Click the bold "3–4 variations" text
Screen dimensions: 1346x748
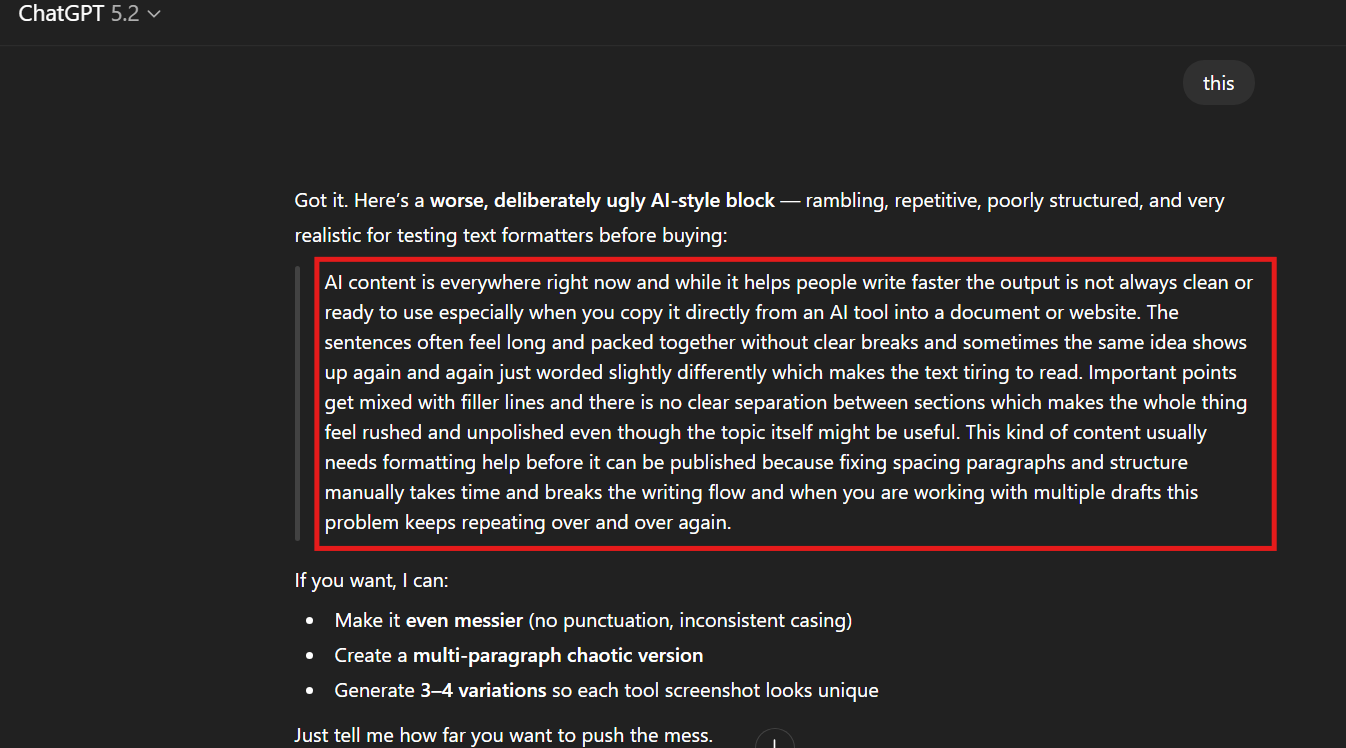click(483, 690)
